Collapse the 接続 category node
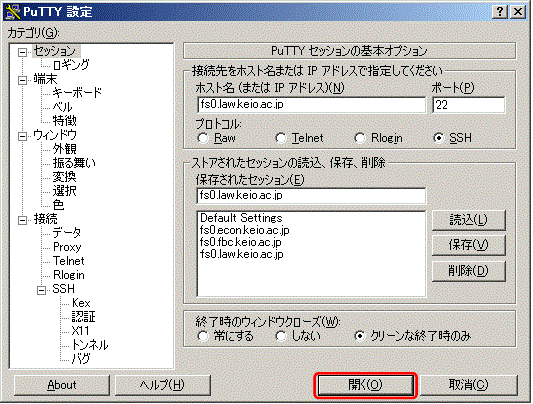This screenshot has width=533, height=404. 22,220
